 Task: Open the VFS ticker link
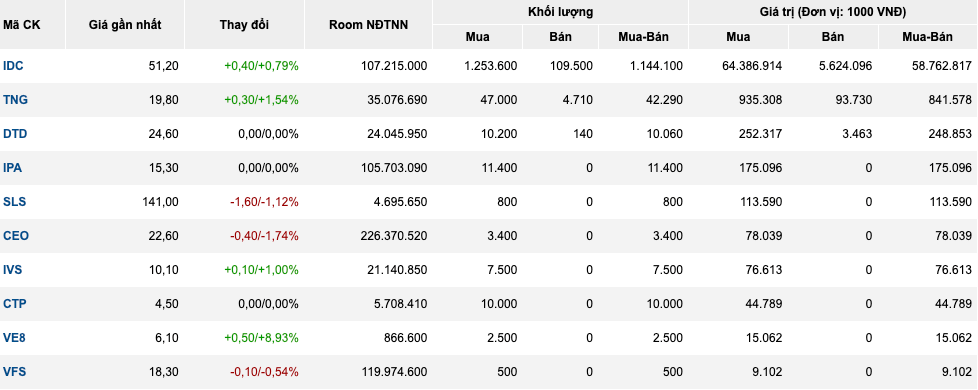[14, 372]
